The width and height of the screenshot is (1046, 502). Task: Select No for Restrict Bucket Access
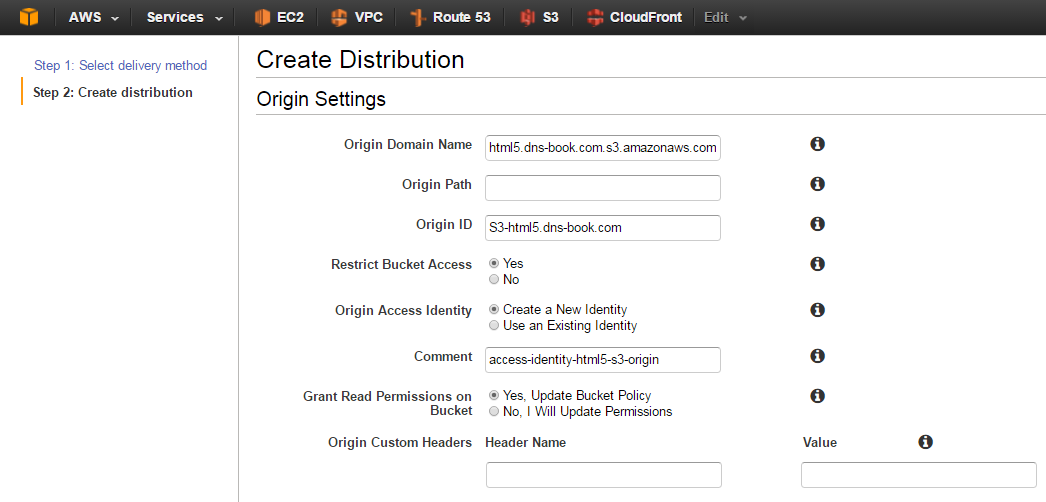(494, 279)
